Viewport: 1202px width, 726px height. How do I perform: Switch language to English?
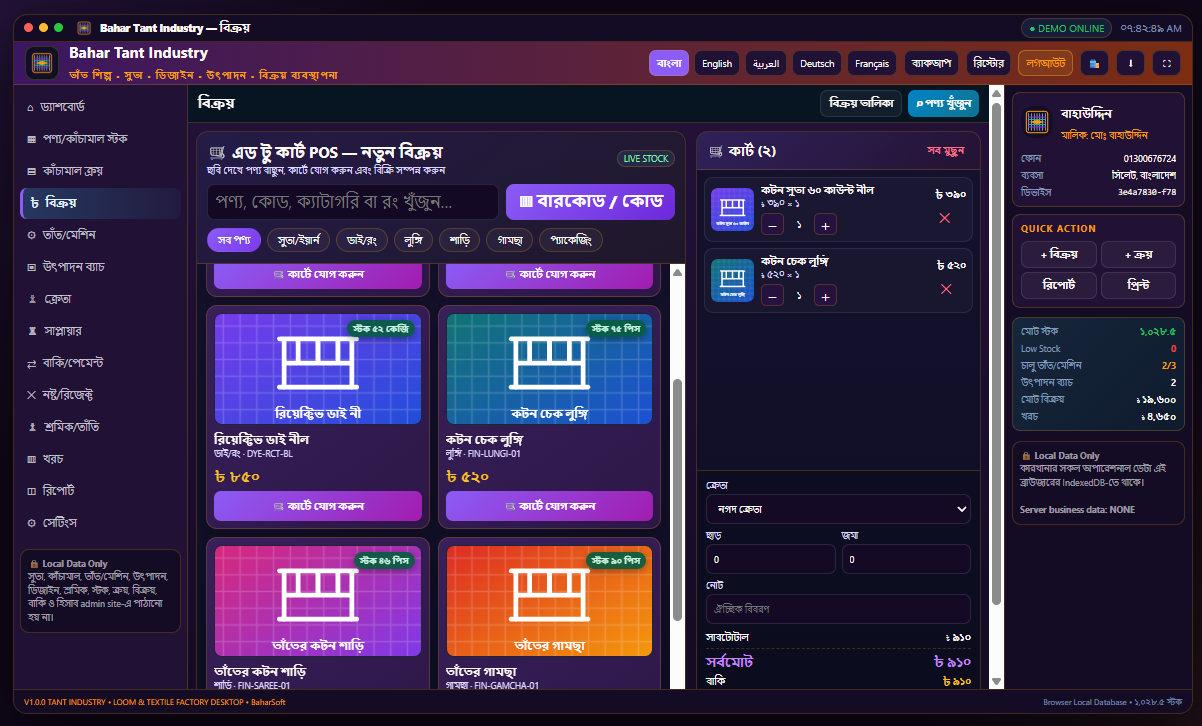[x=717, y=63]
